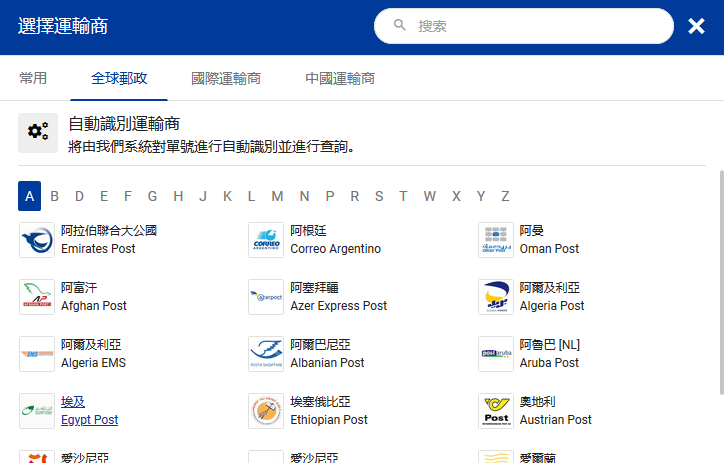
Task: Jump to letter B carriers
Action: tap(54, 196)
